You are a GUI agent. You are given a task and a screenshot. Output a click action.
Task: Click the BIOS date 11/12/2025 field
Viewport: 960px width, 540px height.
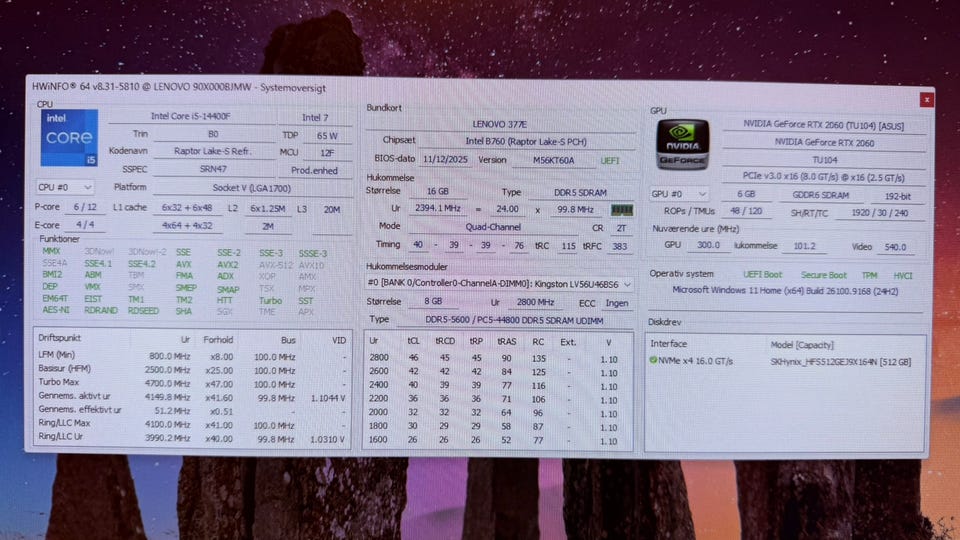tap(445, 159)
